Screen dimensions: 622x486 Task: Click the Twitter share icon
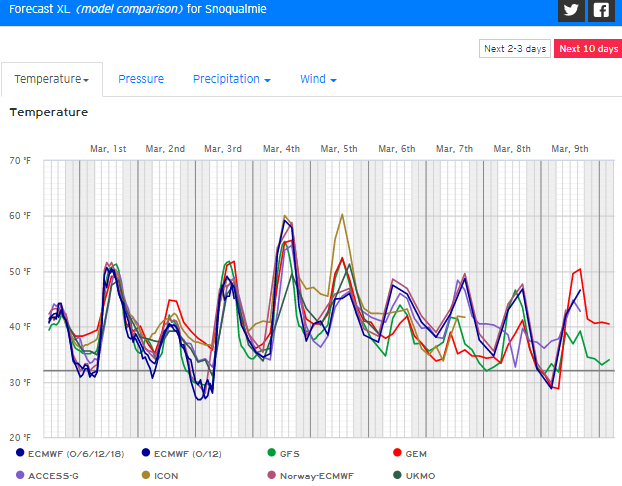571,11
